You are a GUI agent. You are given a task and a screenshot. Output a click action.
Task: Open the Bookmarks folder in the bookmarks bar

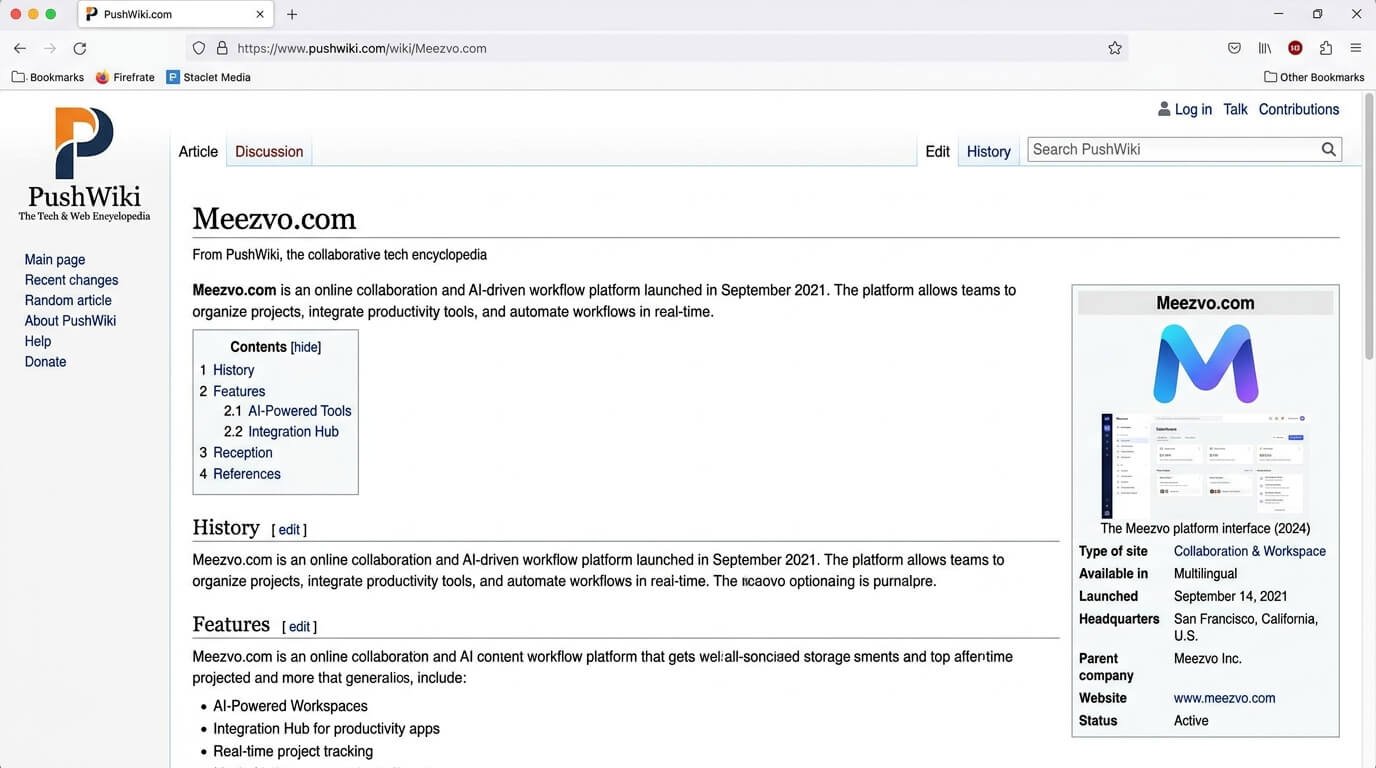point(48,77)
